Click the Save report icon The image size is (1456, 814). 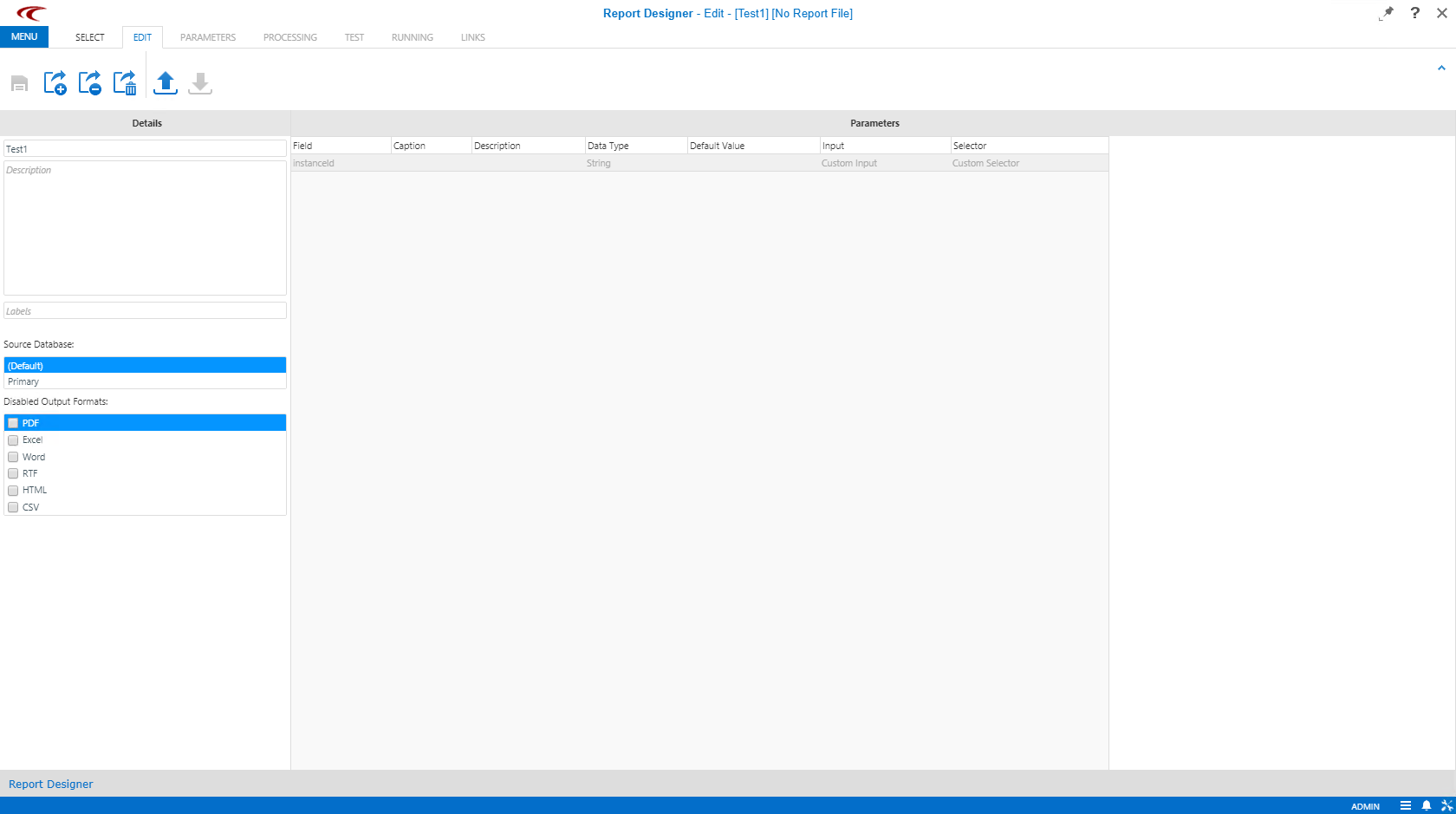point(18,82)
